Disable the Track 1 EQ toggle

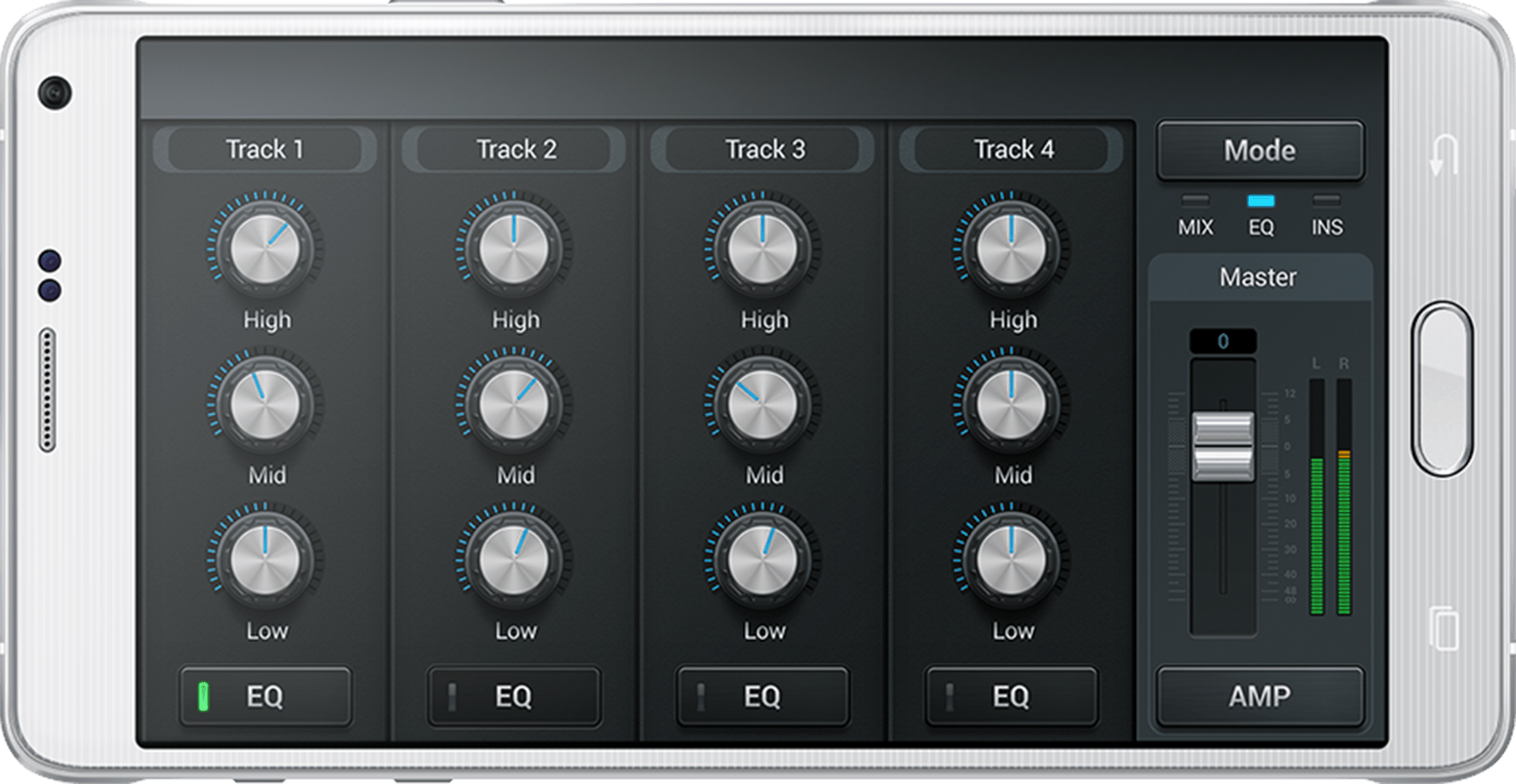click(x=265, y=696)
